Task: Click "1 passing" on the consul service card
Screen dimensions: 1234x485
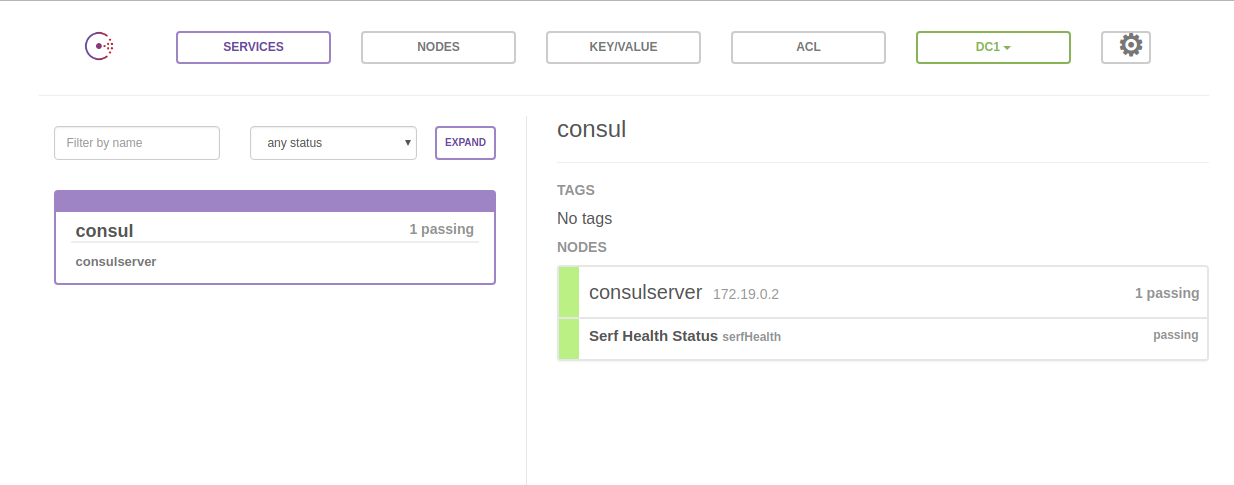Action: pyautogui.click(x=441, y=229)
